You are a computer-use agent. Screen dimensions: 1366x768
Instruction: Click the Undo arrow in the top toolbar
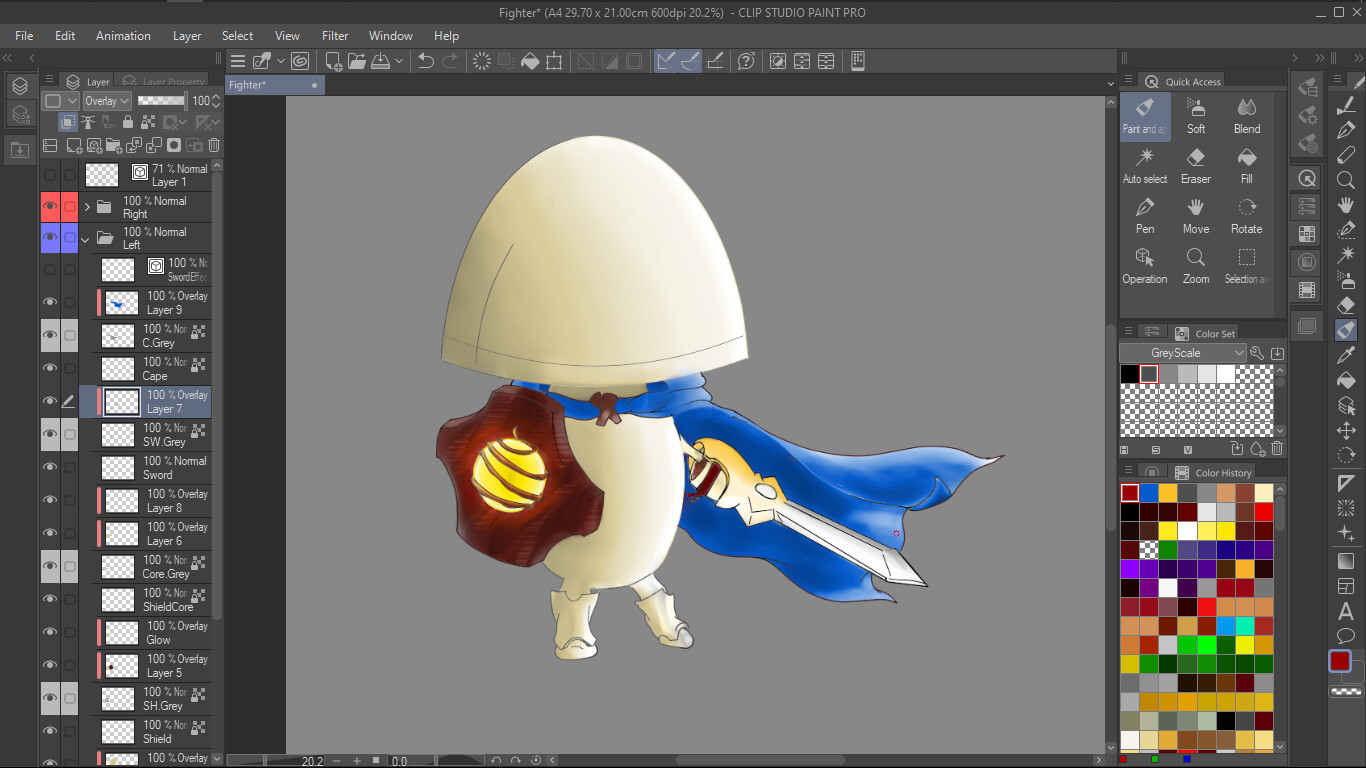(x=426, y=61)
